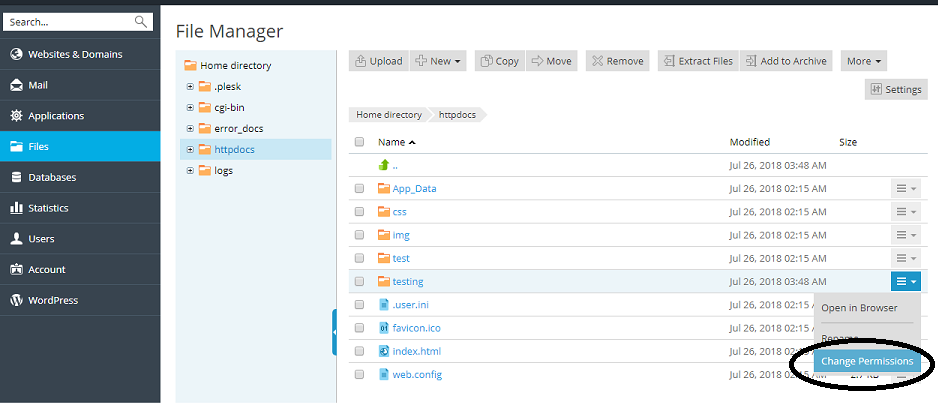Choose Change Permissions from context menu
This screenshot has height=420, width=938.
pos(867,361)
